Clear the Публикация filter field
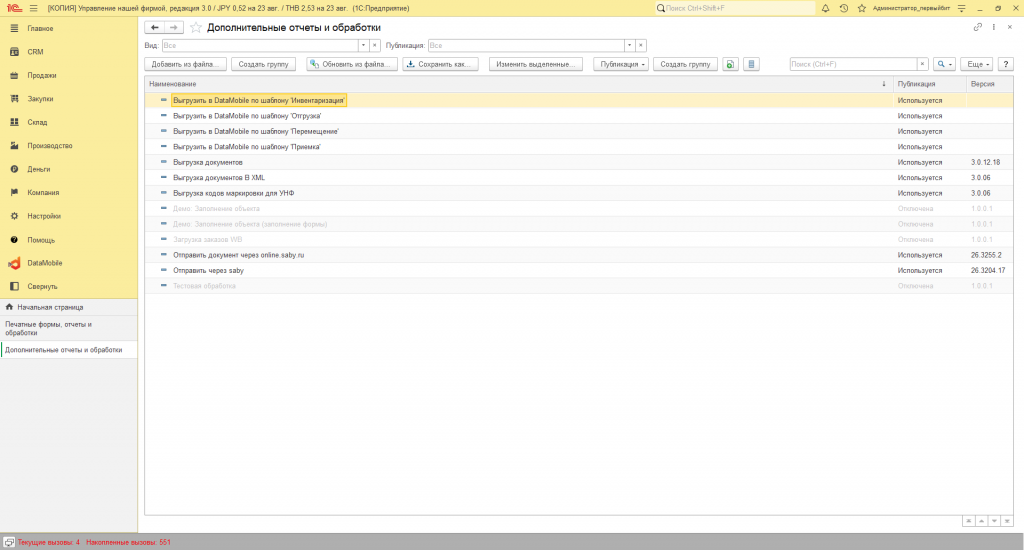 [x=641, y=46]
